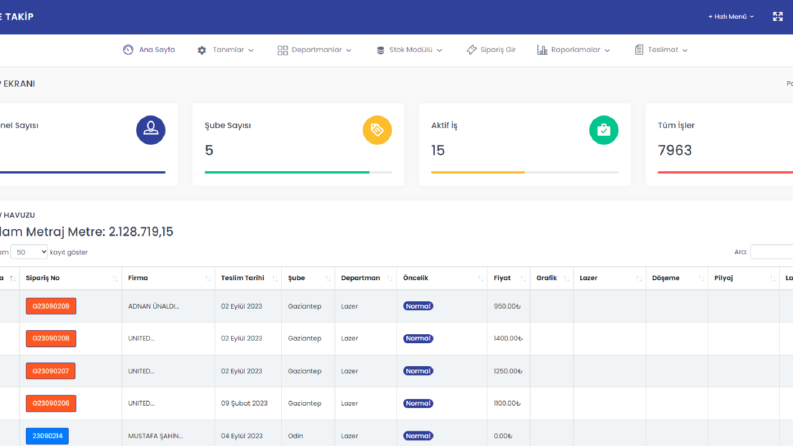Click the Sipariş Gir ticket icon
Image resolution: width=793 pixels, height=446 pixels.
click(x=471, y=50)
